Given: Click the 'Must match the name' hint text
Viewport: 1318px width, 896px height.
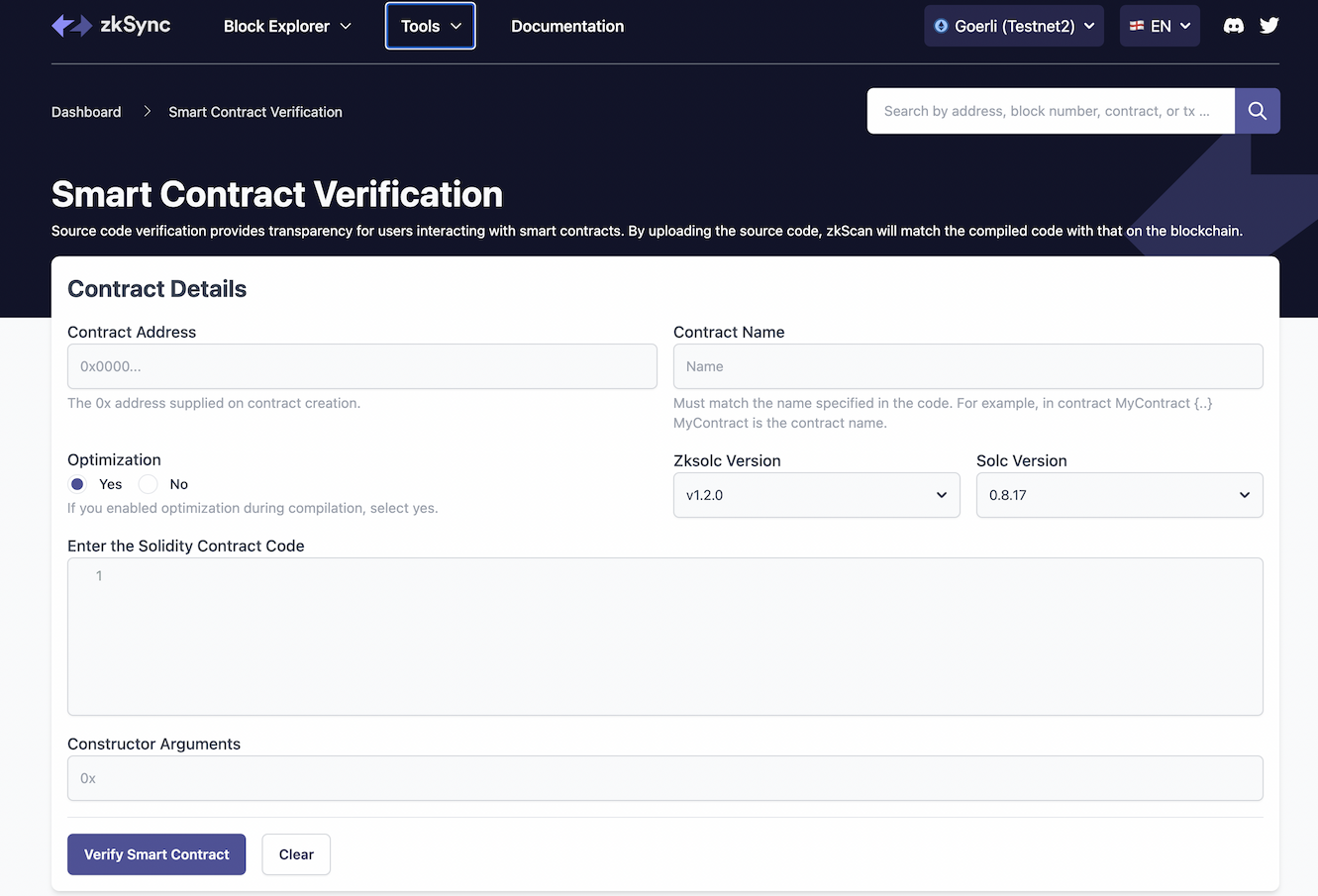Looking at the screenshot, I should click(x=943, y=413).
